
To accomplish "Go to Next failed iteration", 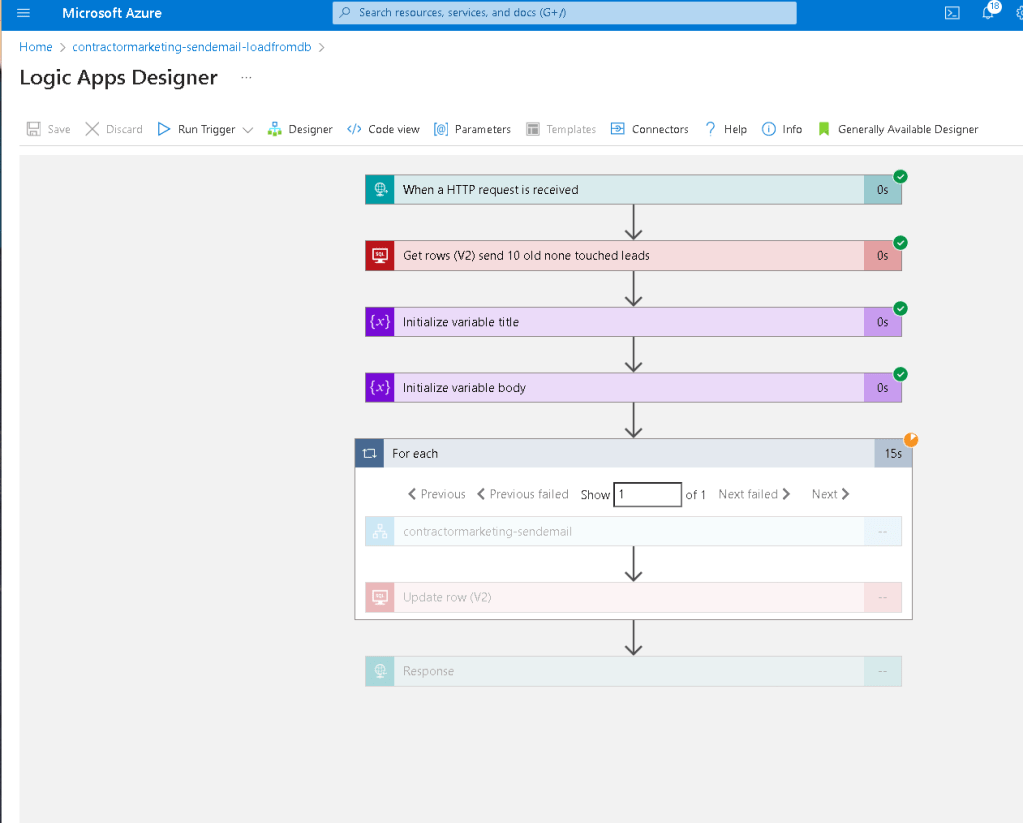I will pyautogui.click(x=754, y=494).
